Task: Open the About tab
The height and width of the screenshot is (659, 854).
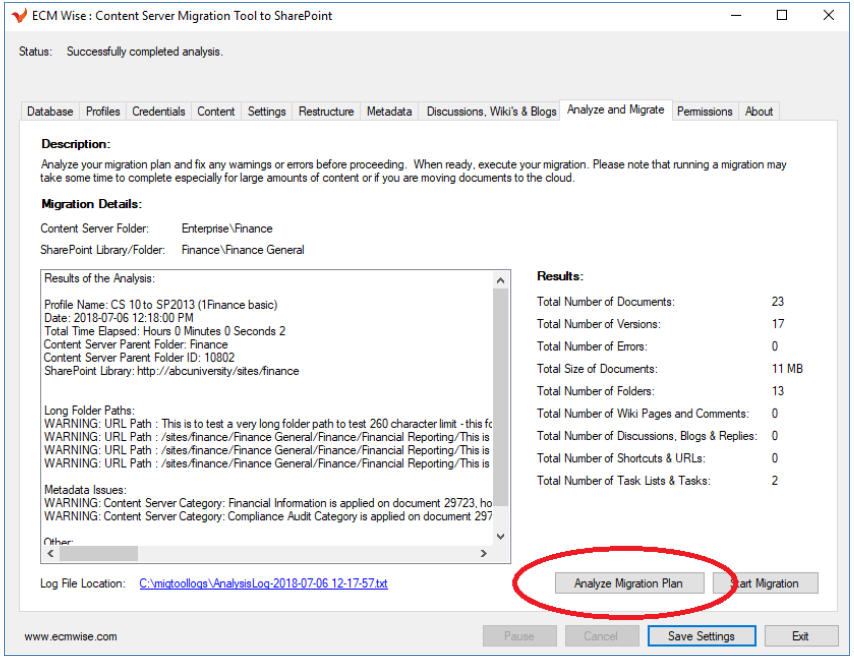Action: point(759,112)
